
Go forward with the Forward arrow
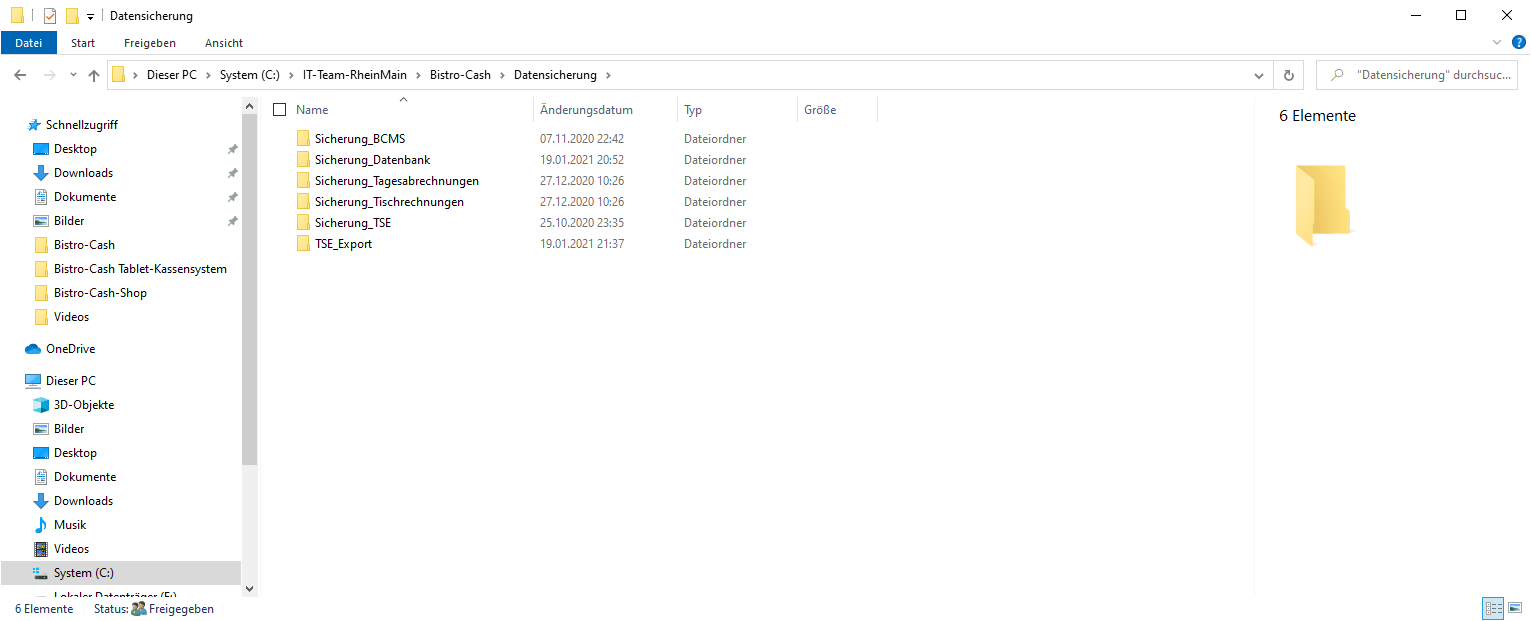pyautogui.click(x=49, y=75)
